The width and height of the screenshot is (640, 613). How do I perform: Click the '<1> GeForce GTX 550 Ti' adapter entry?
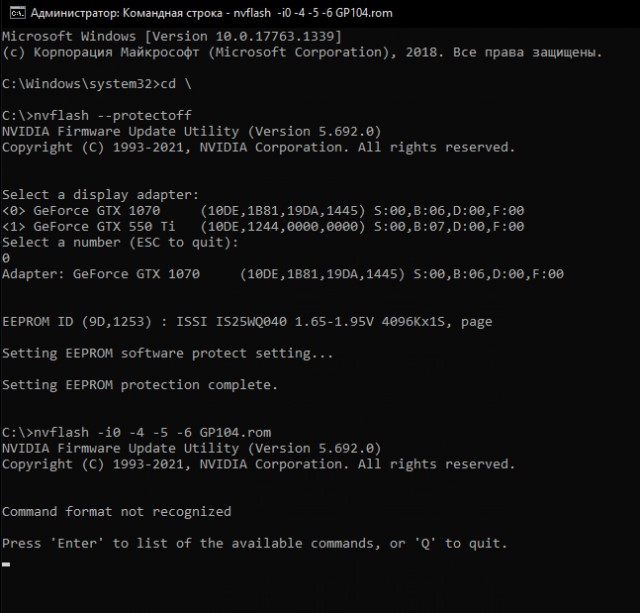pyautogui.click(x=263, y=227)
